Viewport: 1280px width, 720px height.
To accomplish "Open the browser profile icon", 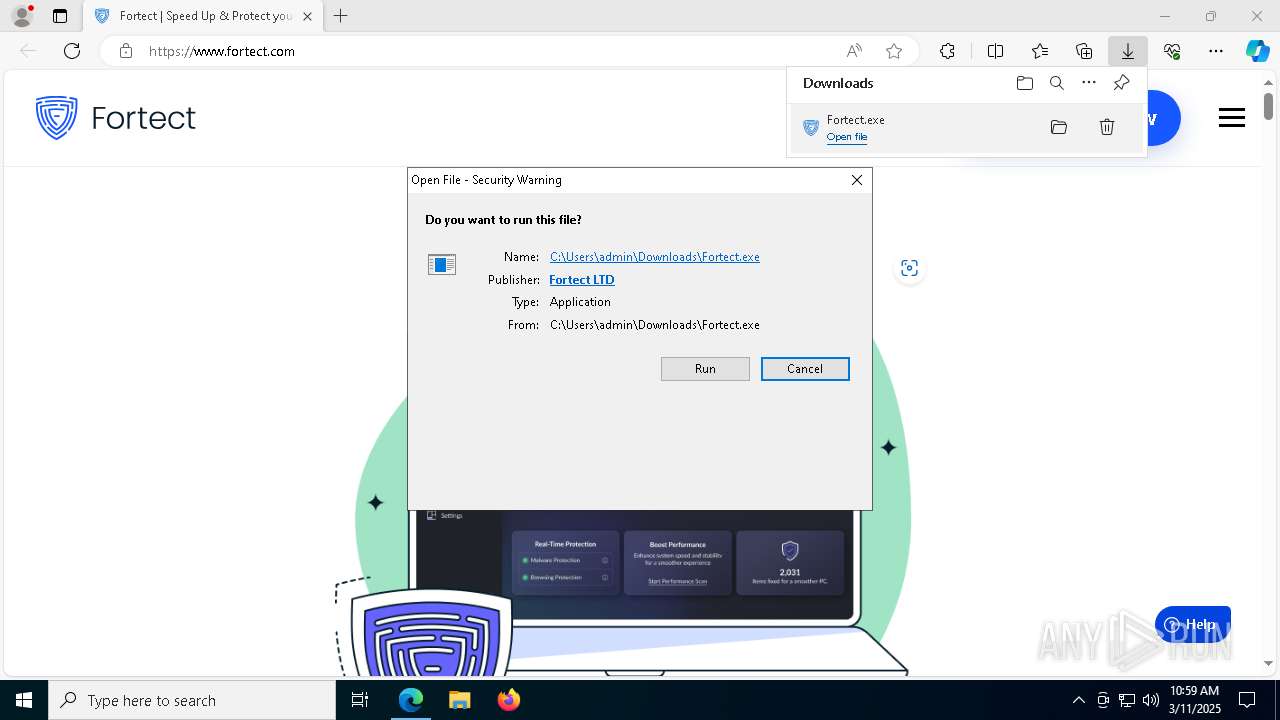I will point(22,16).
